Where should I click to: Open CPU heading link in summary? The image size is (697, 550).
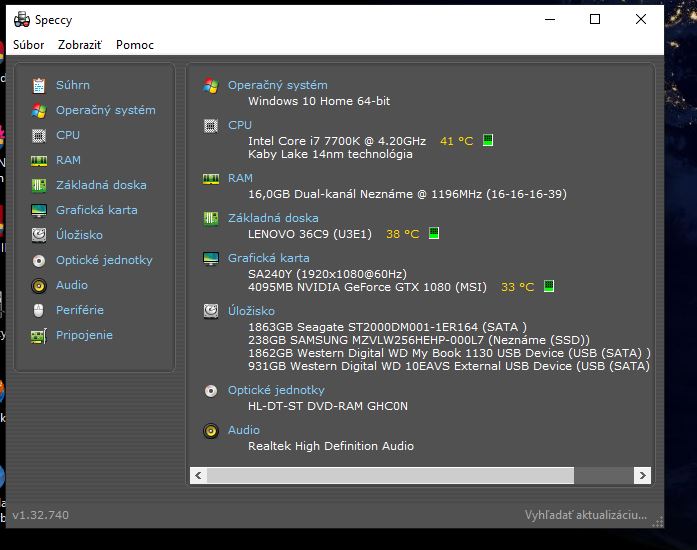point(240,125)
